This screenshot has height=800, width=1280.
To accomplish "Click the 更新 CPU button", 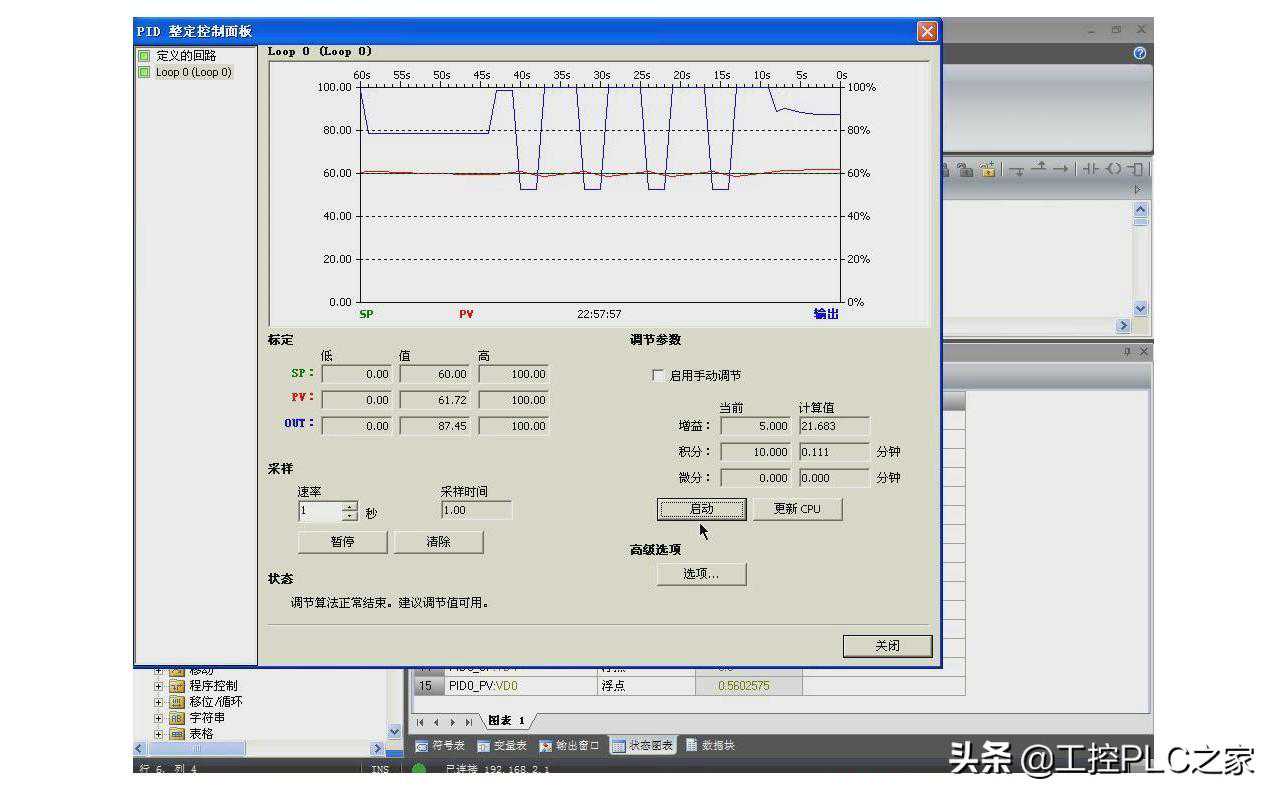I will [x=797, y=509].
